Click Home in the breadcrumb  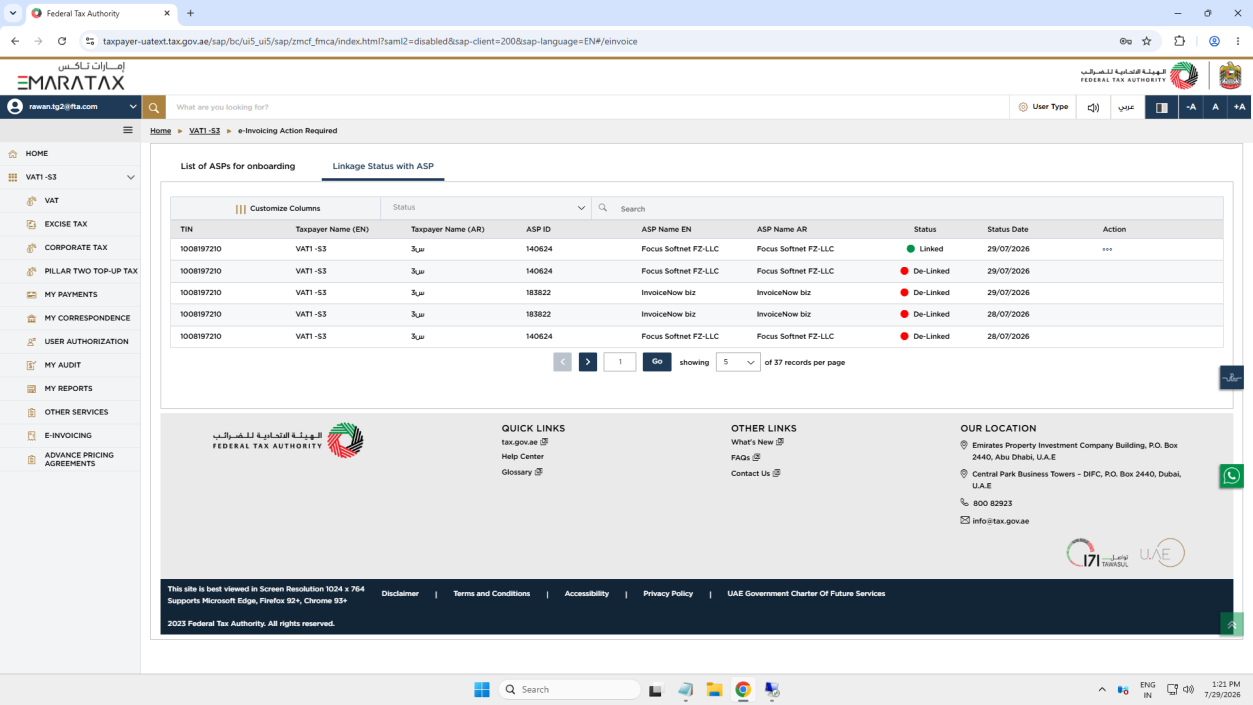coord(160,131)
